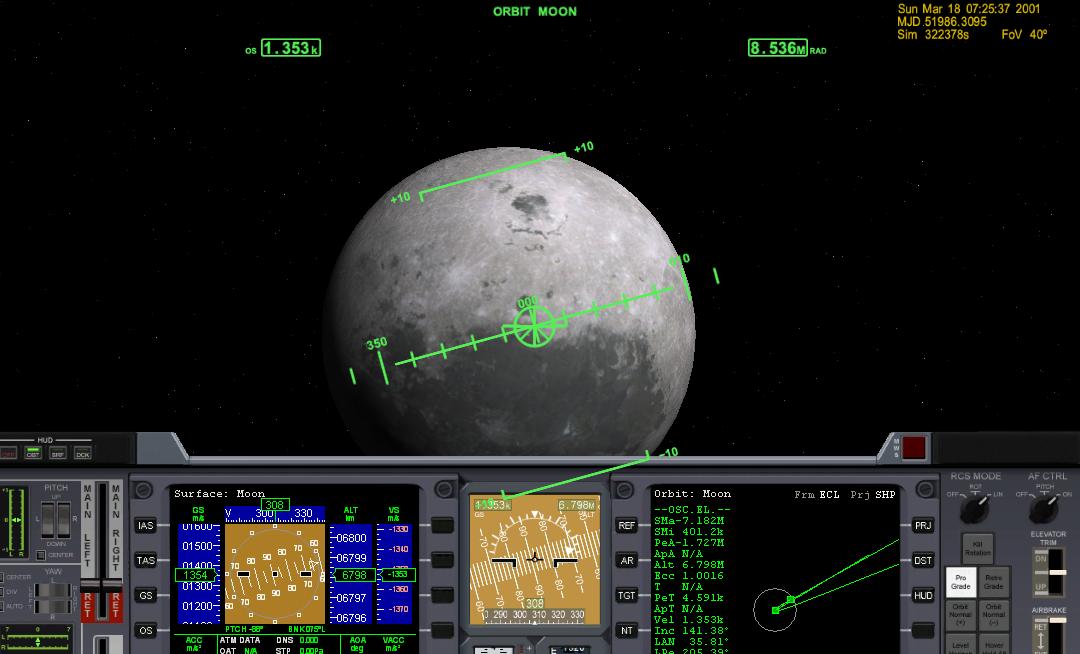Screen dimensions: 1080x654
Task: Click the 'Inc 141.38°' orbit value
Action: [x=692, y=631]
